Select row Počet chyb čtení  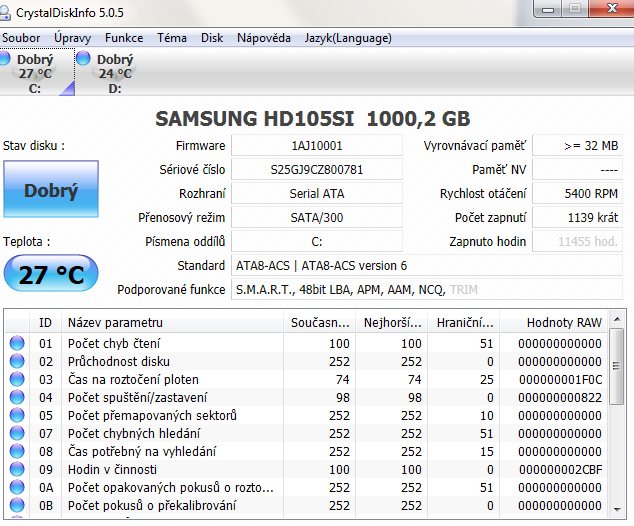(x=306, y=343)
